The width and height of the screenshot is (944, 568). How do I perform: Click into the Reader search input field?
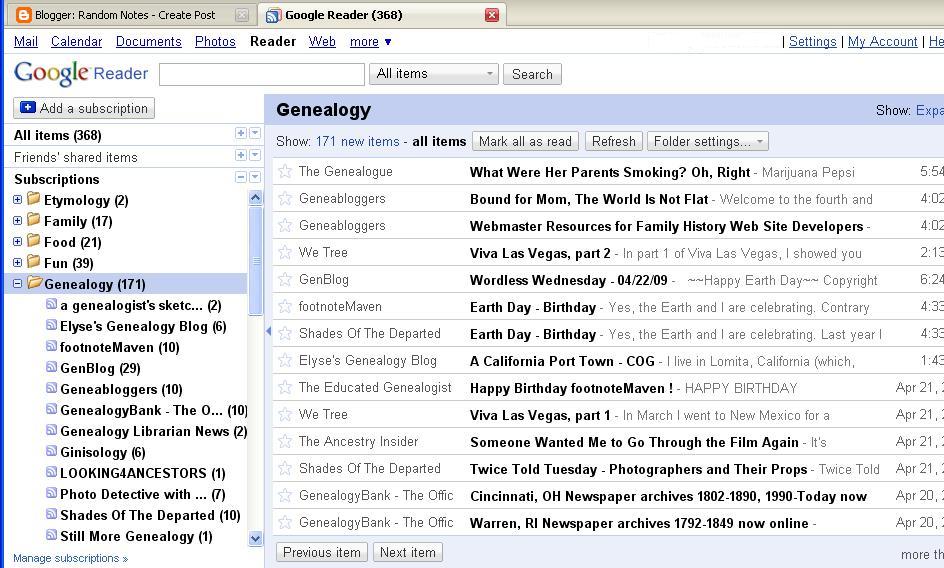262,74
